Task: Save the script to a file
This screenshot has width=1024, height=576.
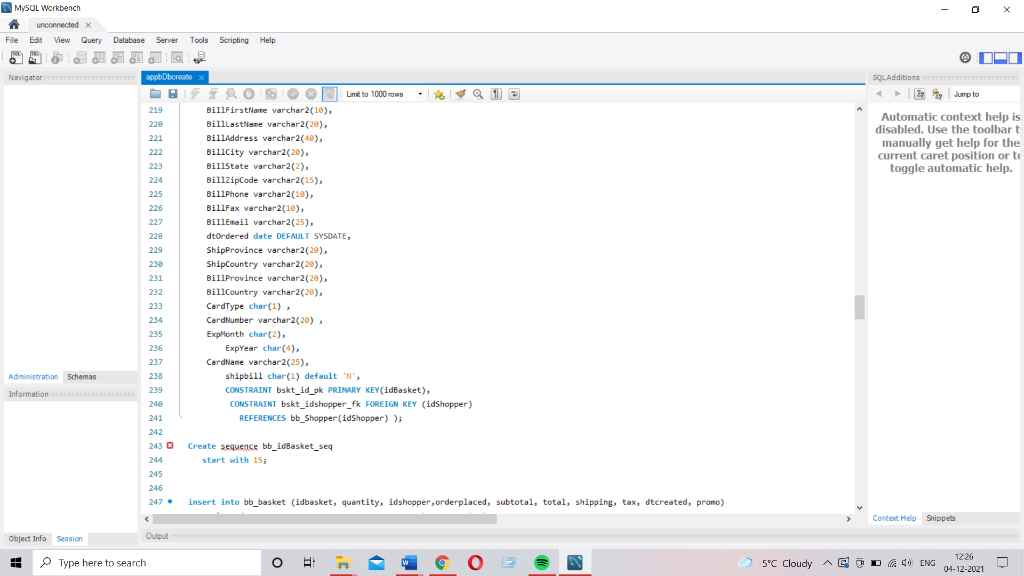Action: click(x=173, y=94)
